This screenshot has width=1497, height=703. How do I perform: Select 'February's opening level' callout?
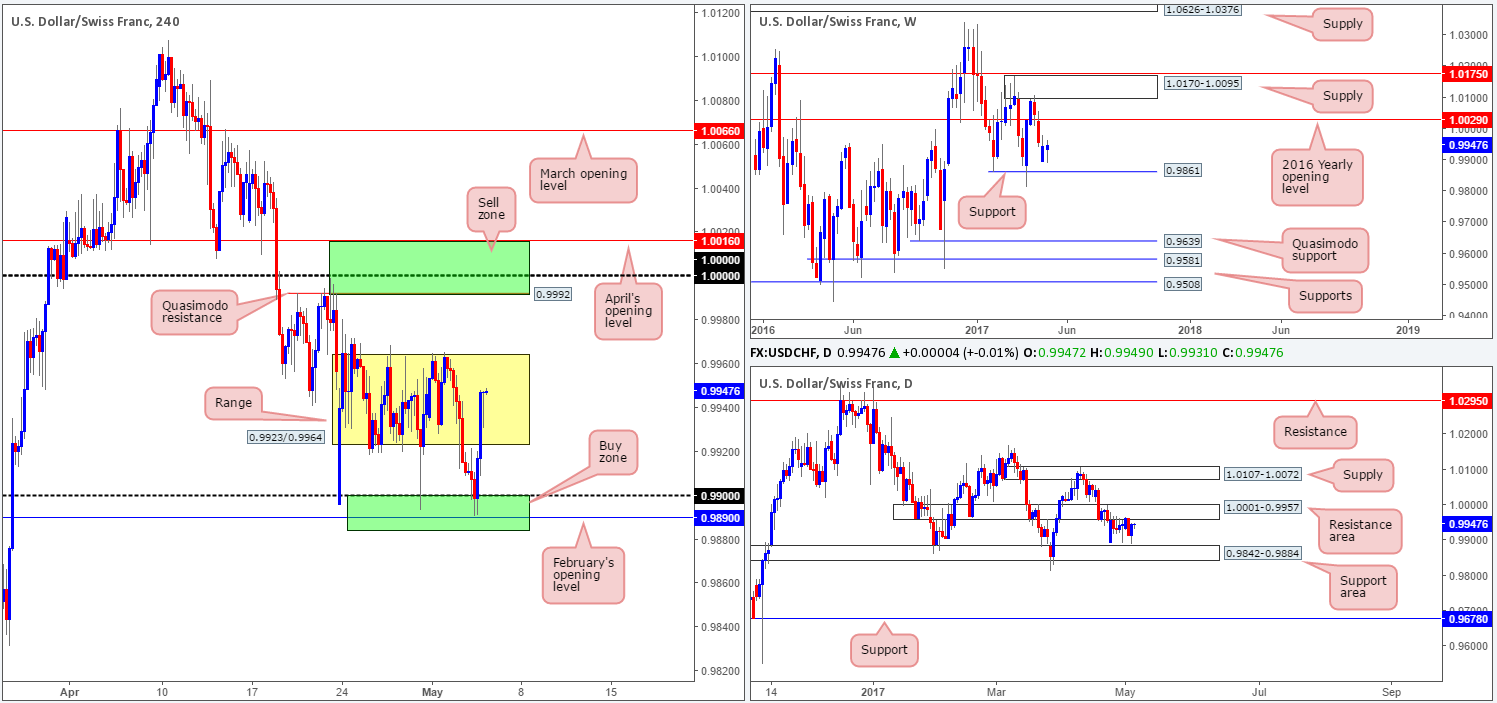[x=585, y=575]
